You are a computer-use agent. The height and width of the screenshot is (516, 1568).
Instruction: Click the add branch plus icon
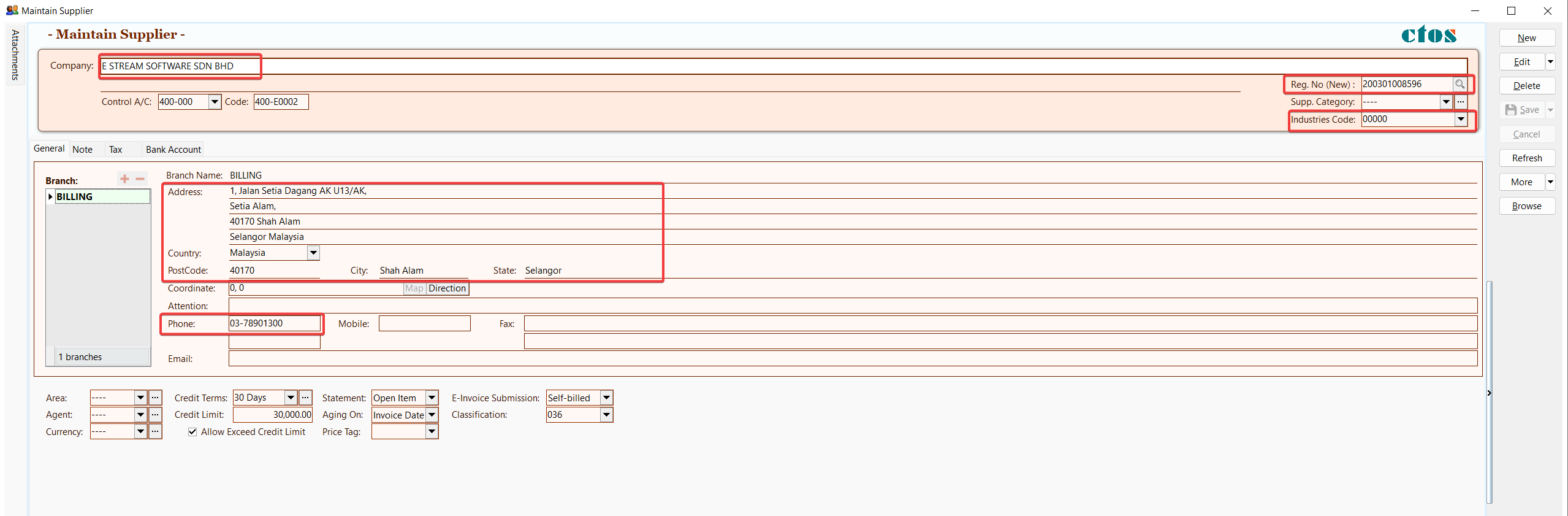pyautogui.click(x=124, y=179)
